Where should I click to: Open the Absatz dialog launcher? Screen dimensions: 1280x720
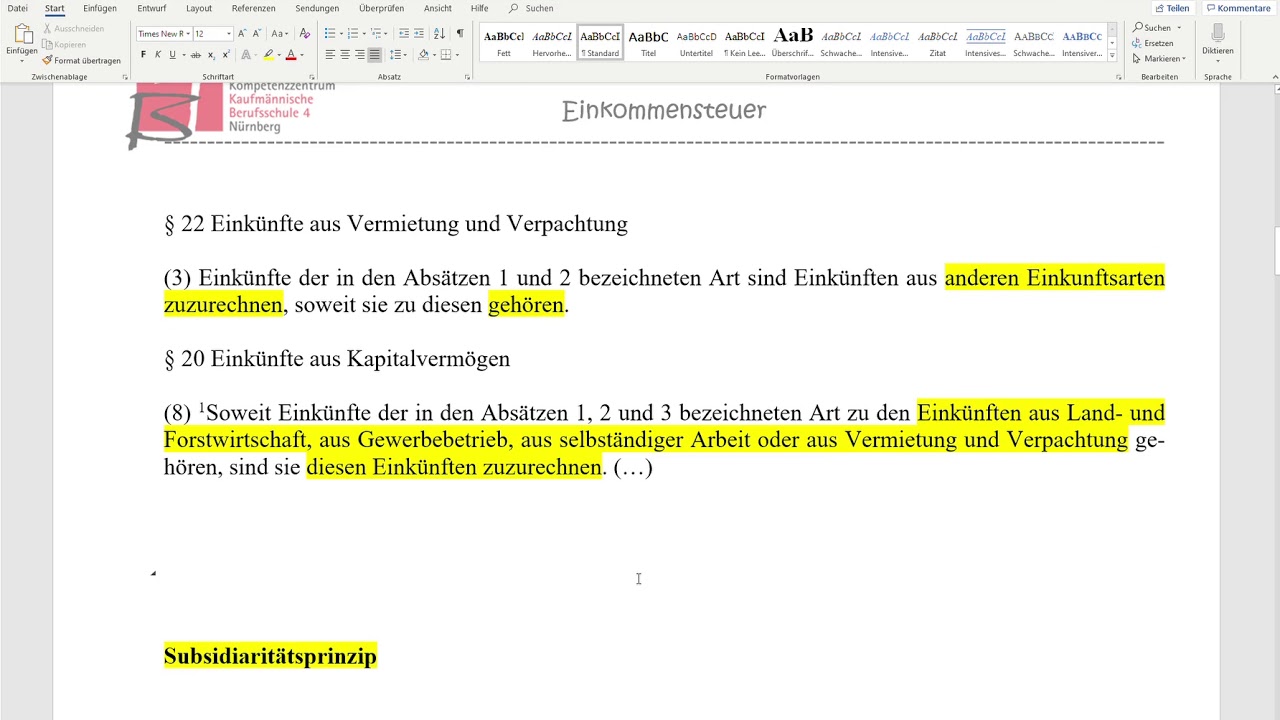tap(467, 77)
